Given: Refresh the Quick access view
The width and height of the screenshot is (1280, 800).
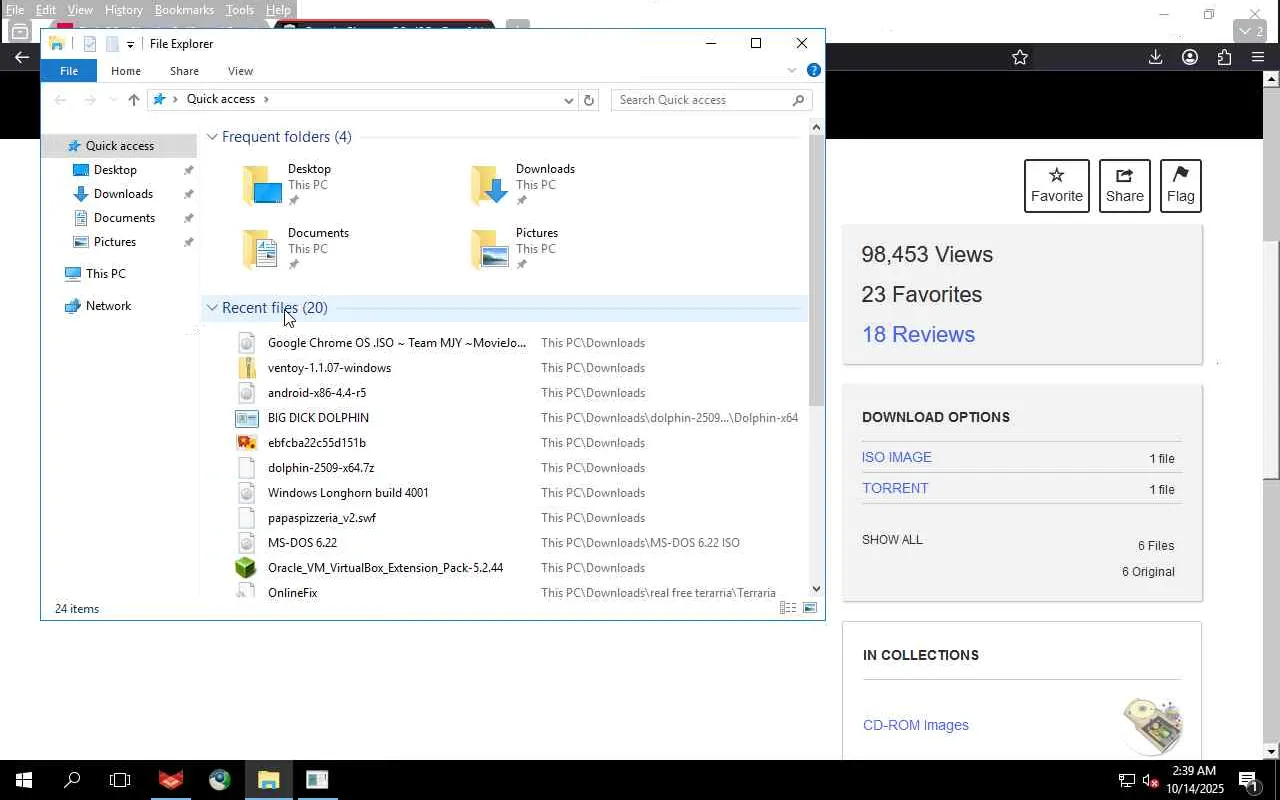Looking at the screenshot, I should point(589,100).
